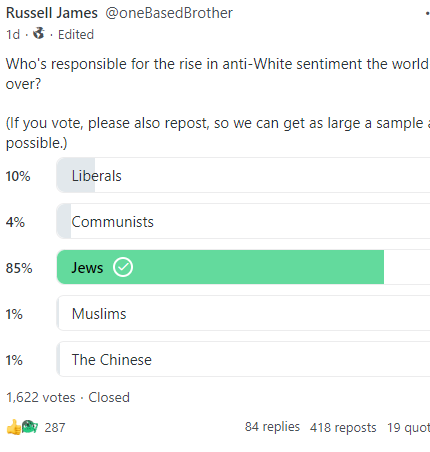The image size is (430, 452).
Task: Open the post's three-dot more menu
Action: point(427,13)
